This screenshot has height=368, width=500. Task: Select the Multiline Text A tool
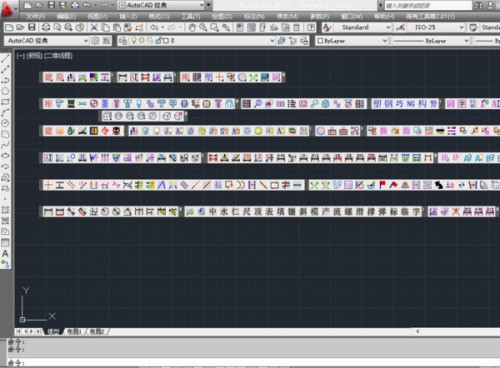(x=5, y=253)
